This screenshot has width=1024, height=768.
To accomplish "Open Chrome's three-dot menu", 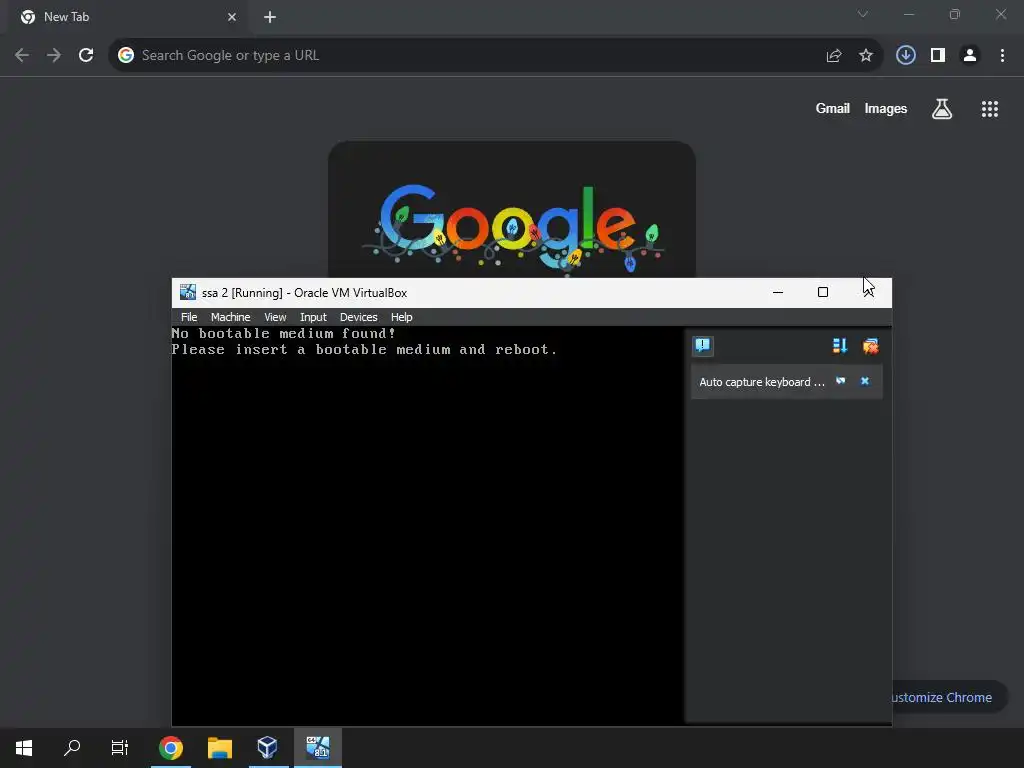I will point(1002,56).
